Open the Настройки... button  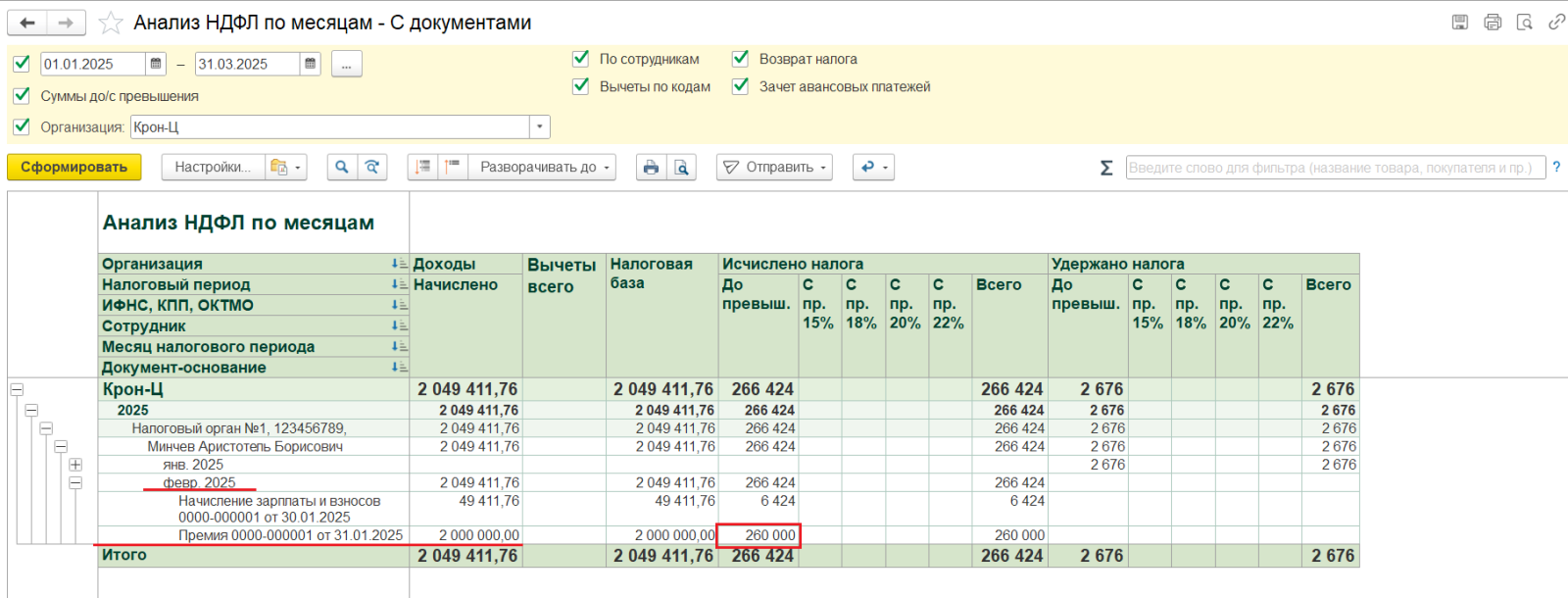pyautogui.click(x=212, y=168)
